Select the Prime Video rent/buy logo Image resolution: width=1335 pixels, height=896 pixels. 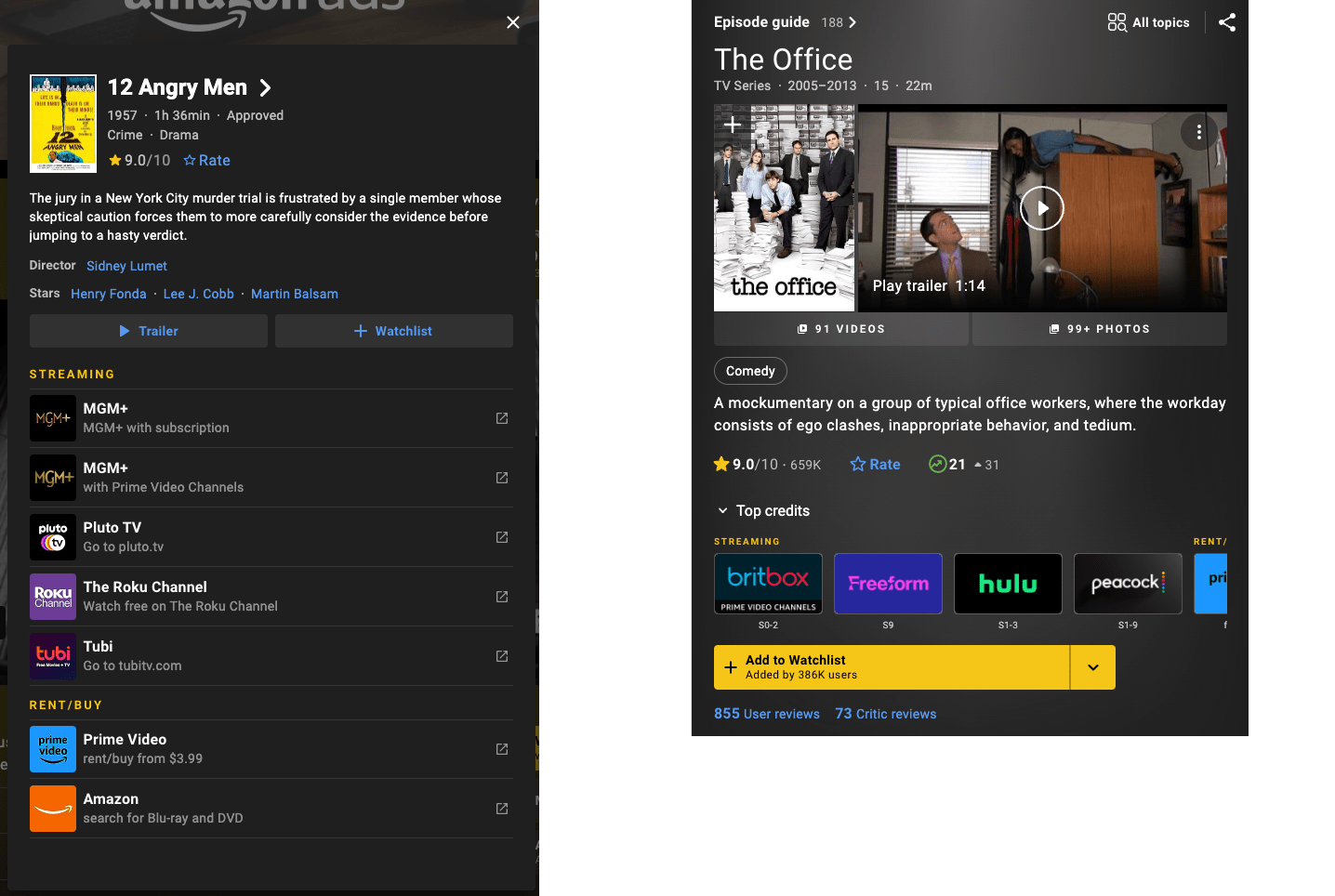pos(53,749)
